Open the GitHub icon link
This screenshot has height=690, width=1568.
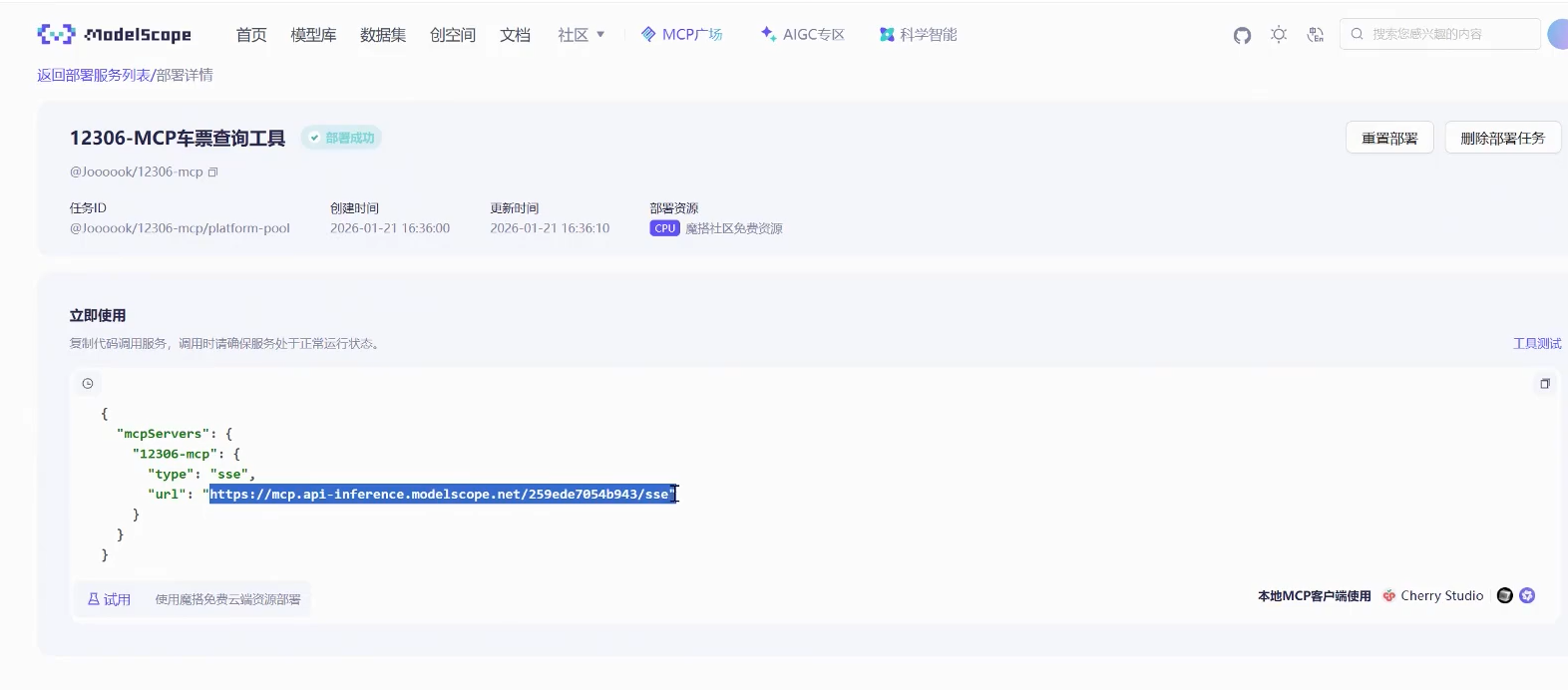pyautogui.click(x=1242, y=35)
